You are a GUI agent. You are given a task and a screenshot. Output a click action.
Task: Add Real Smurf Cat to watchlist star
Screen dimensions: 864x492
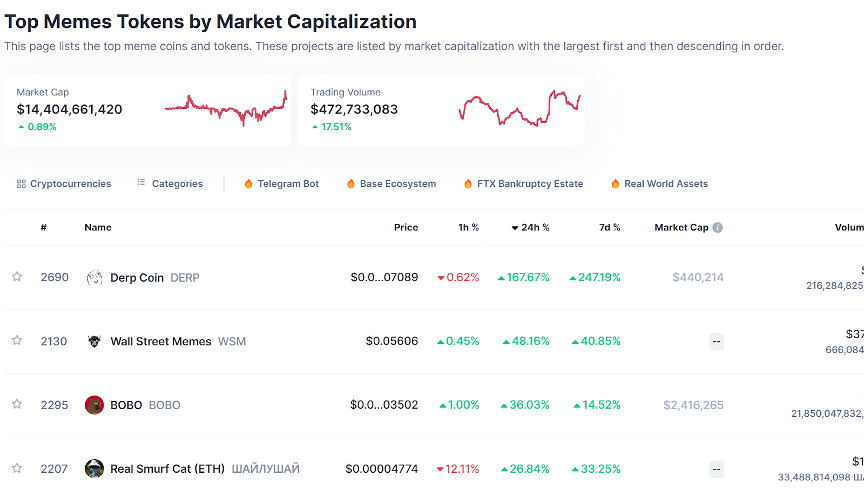(x=17, y=468)
